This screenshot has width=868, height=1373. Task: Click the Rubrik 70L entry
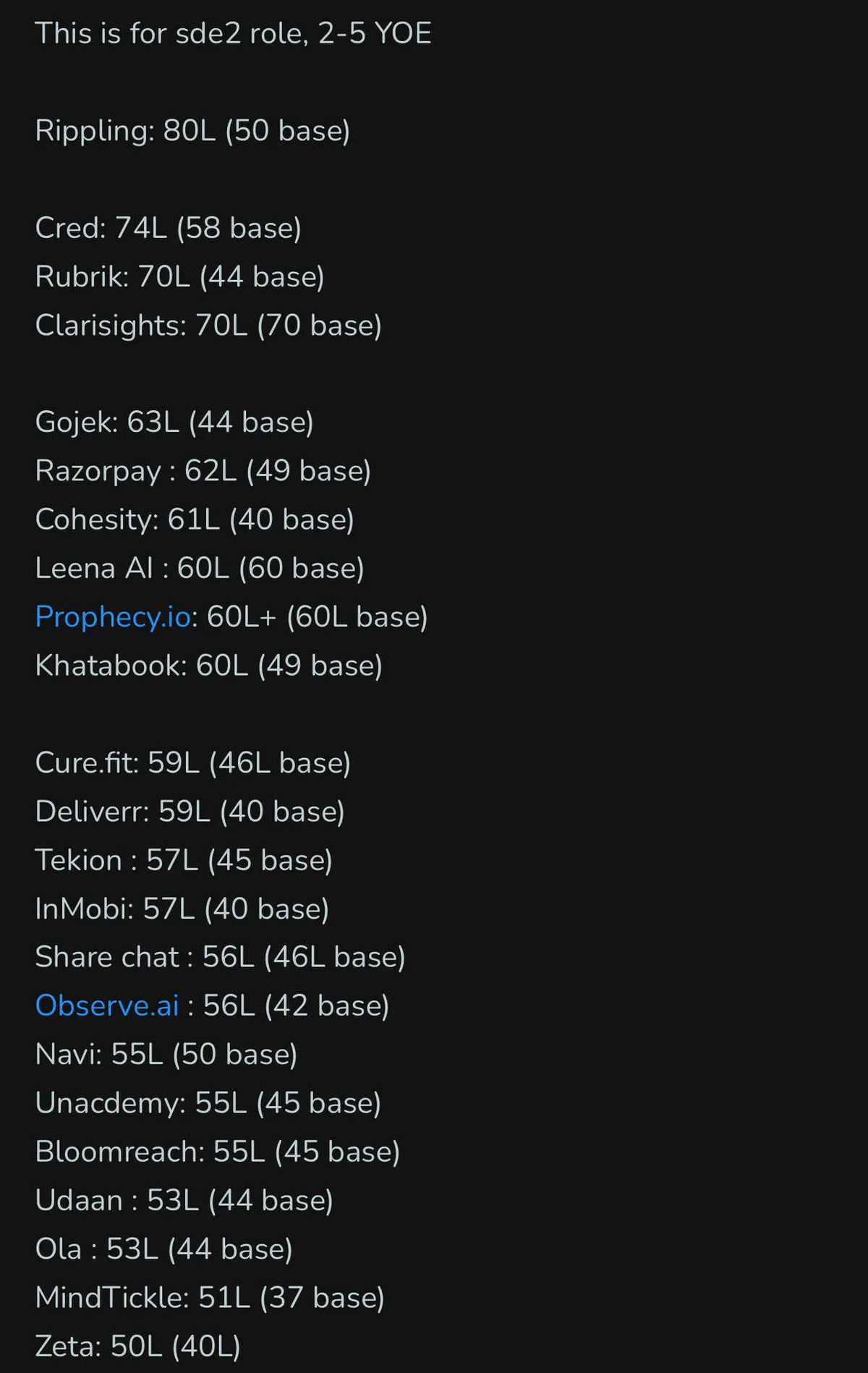(x=179, y=277)
